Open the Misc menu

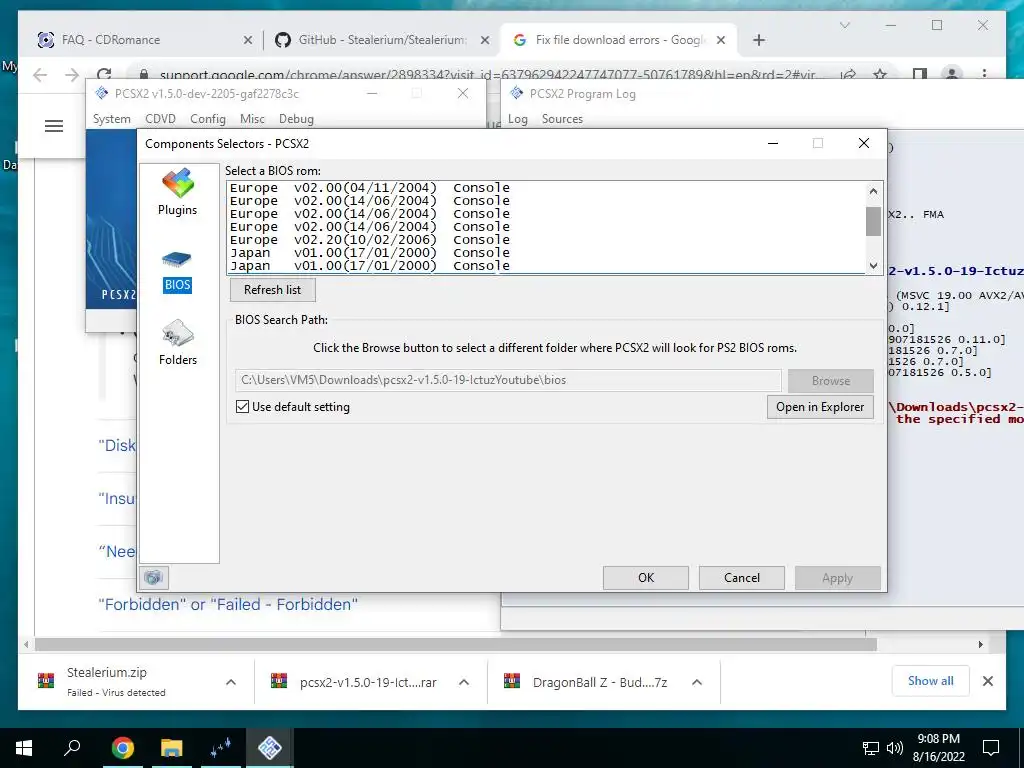[x=252, y=119]
